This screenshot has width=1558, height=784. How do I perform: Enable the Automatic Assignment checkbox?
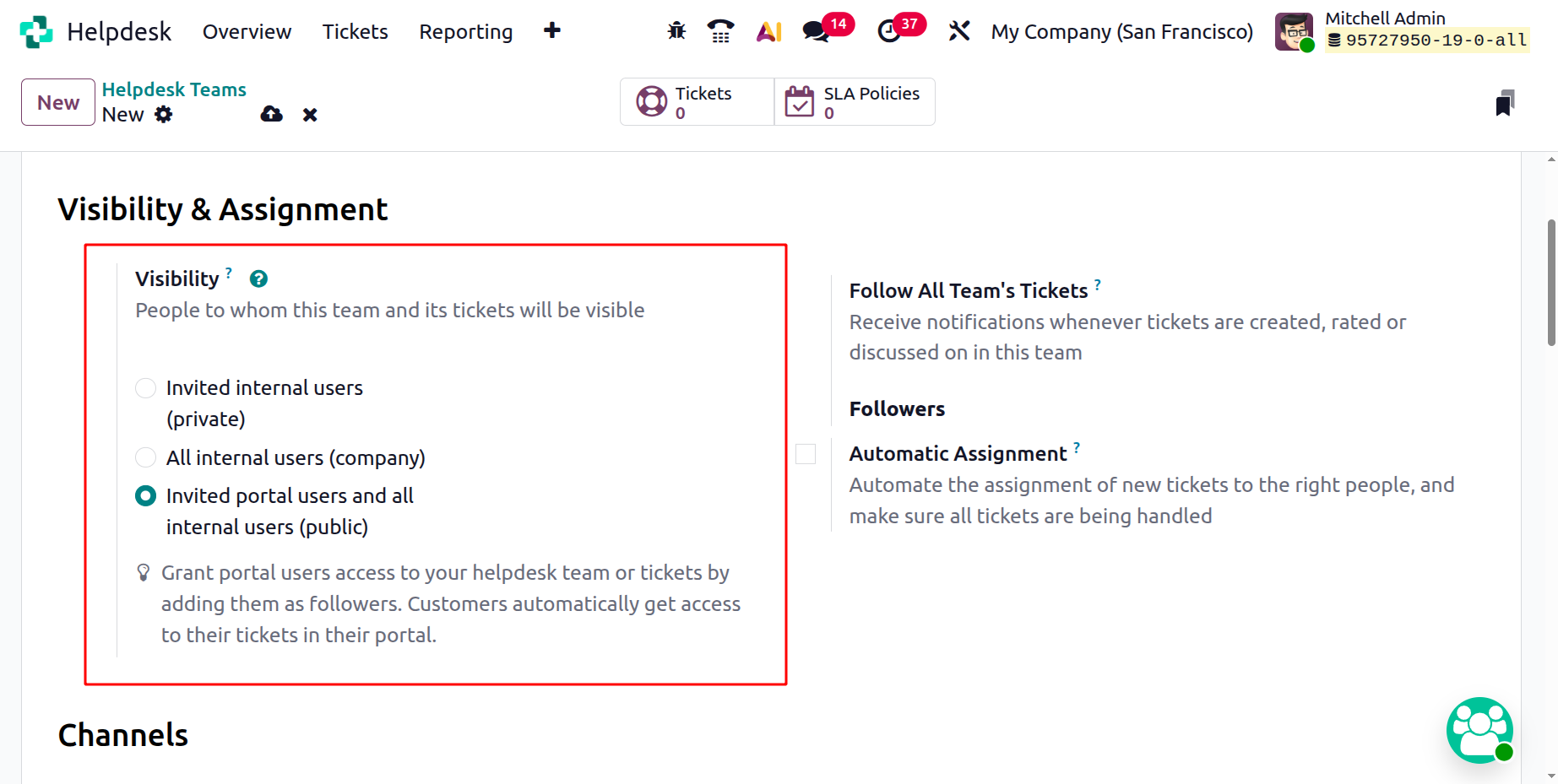pos(805,454)
